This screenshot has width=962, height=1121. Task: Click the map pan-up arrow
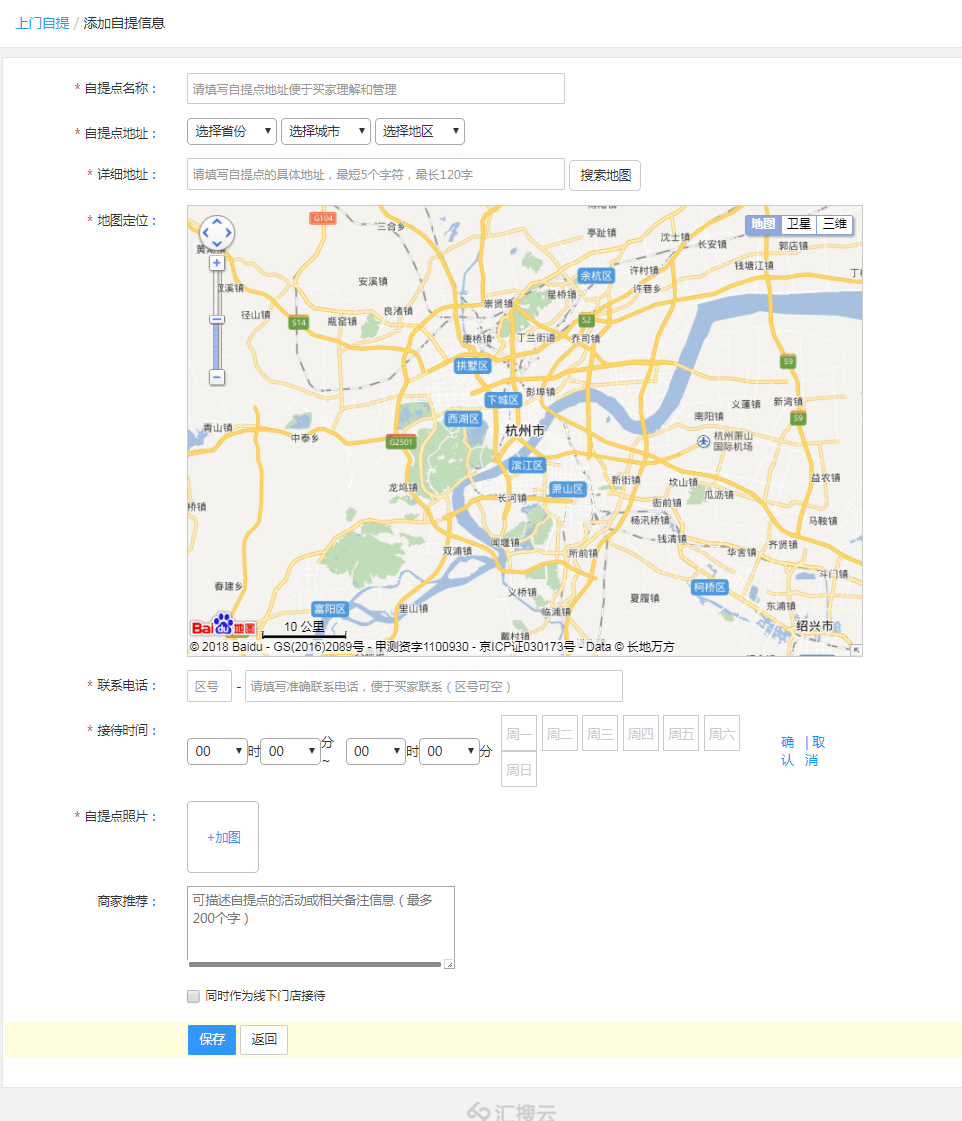pyautogui.click(x=217, y=221)
